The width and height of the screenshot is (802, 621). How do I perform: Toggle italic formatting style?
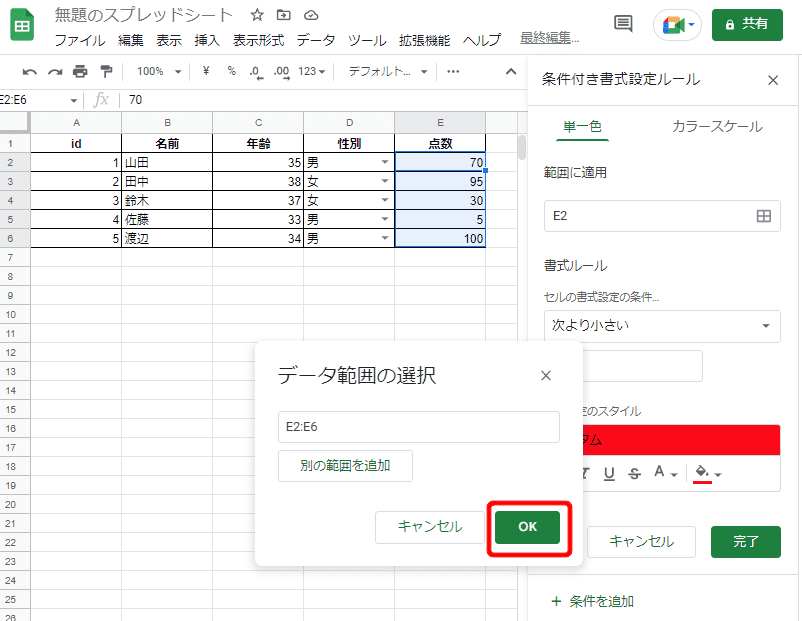coord(586,470)
